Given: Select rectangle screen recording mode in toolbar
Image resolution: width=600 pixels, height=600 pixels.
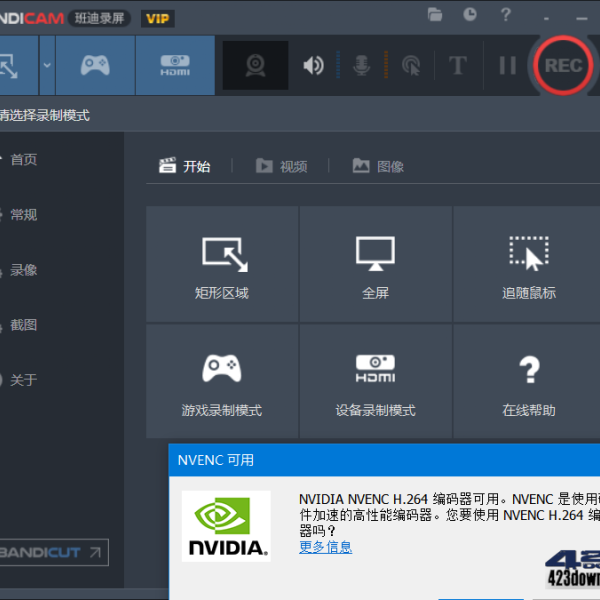Looking at the screenshot, I should 18,65.
